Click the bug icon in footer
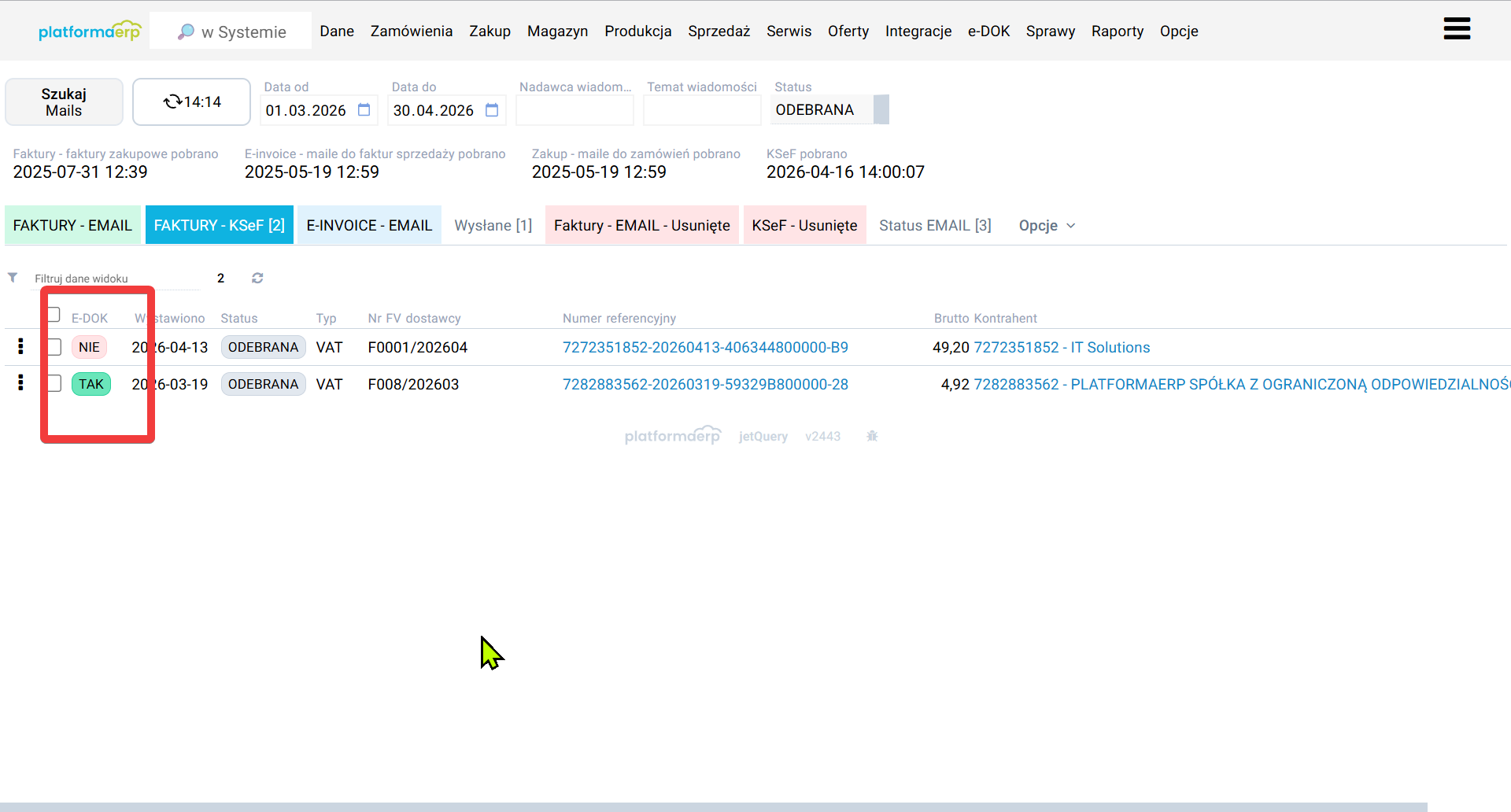1511x812 pixels. click(x=872, y=436)
